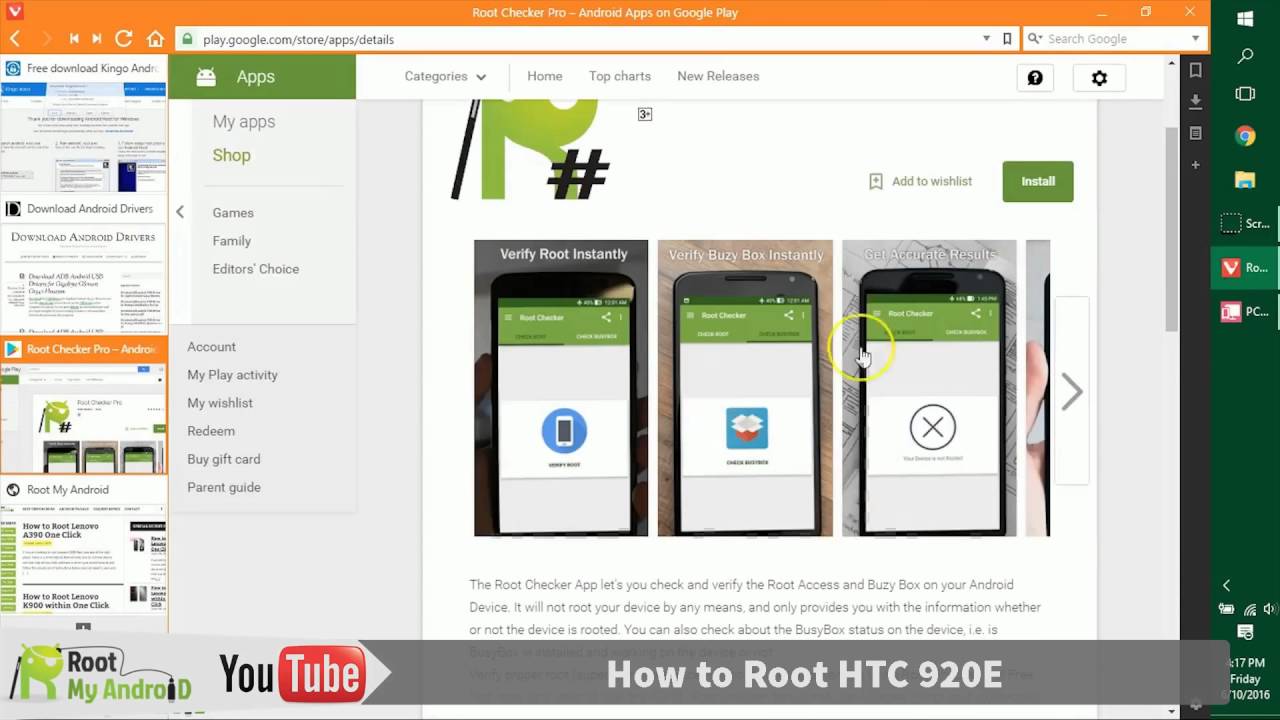Click the 3+ content rating badge
1280x720 pixels.
(x=645, y=114)
